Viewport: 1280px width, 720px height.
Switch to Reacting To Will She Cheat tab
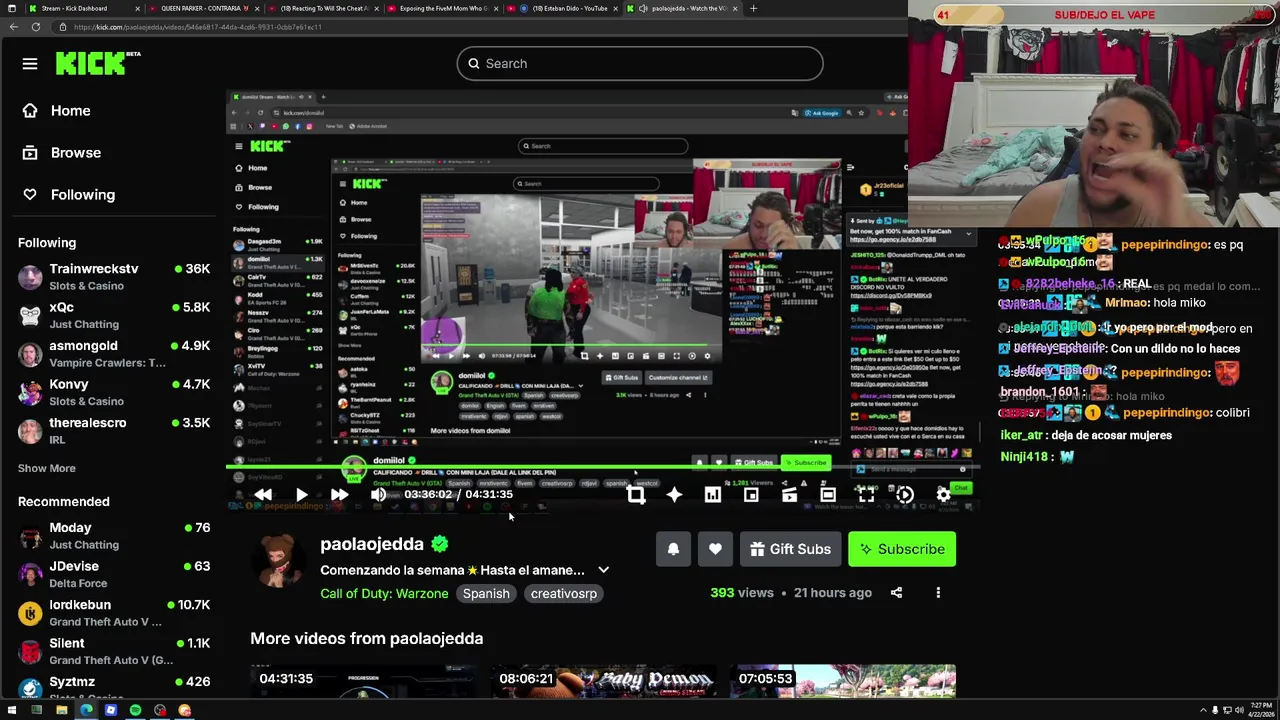[323, 8]
